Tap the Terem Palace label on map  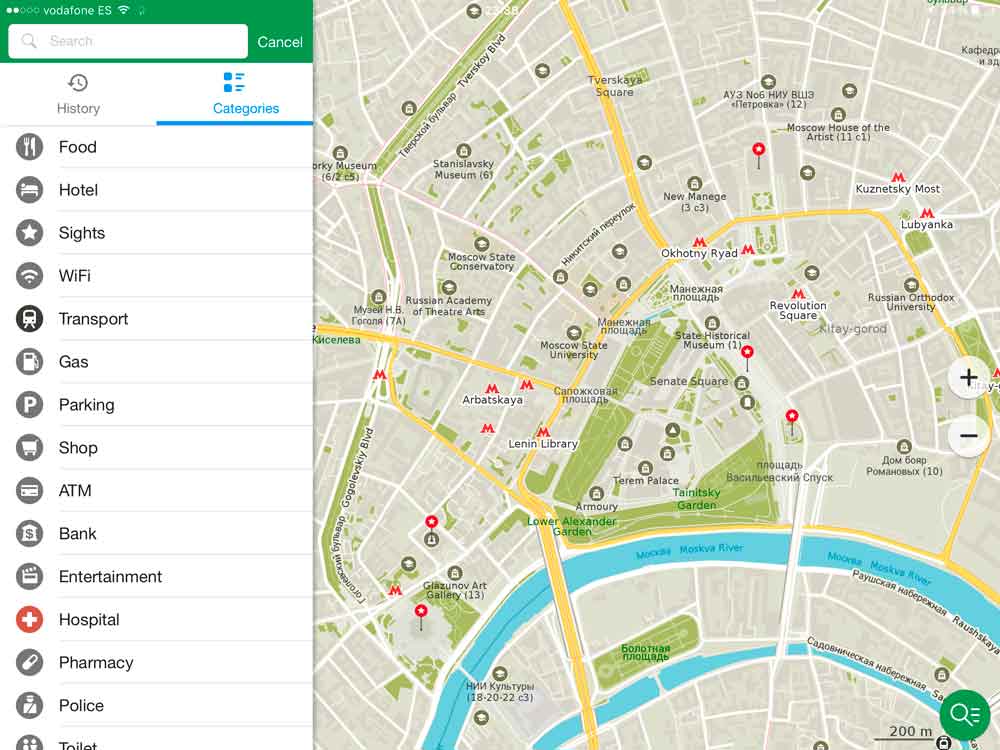point(646,481)
